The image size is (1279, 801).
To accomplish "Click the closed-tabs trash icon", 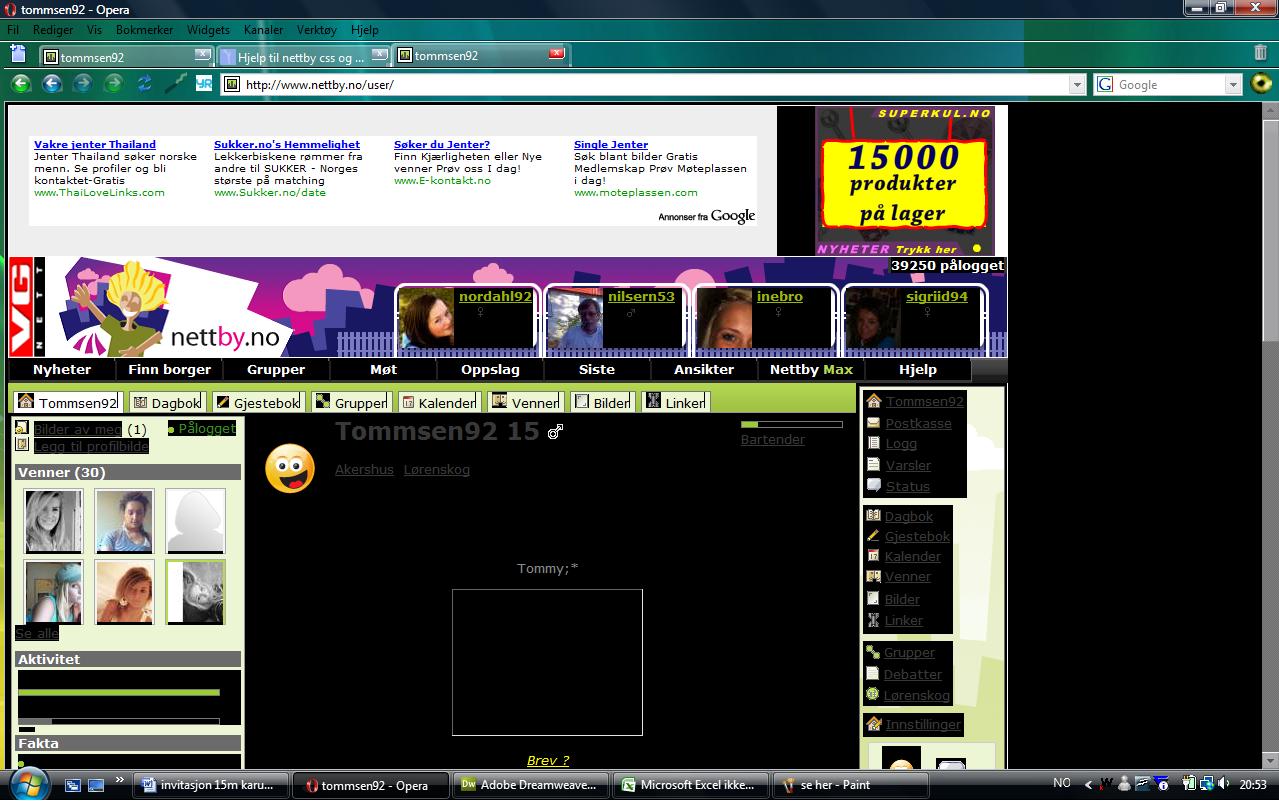I will [1261, 53].
